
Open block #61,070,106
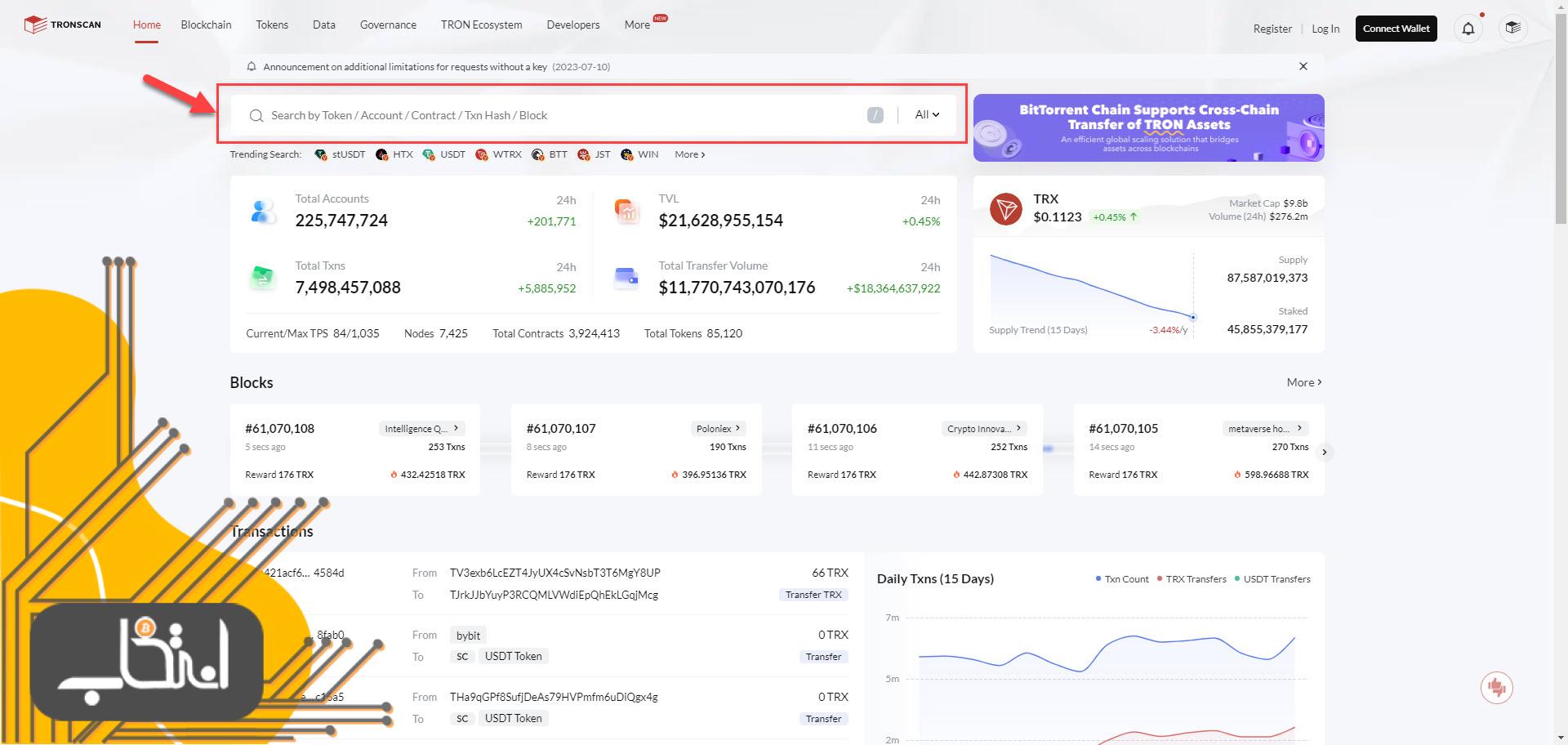click(x=842, y=428)
